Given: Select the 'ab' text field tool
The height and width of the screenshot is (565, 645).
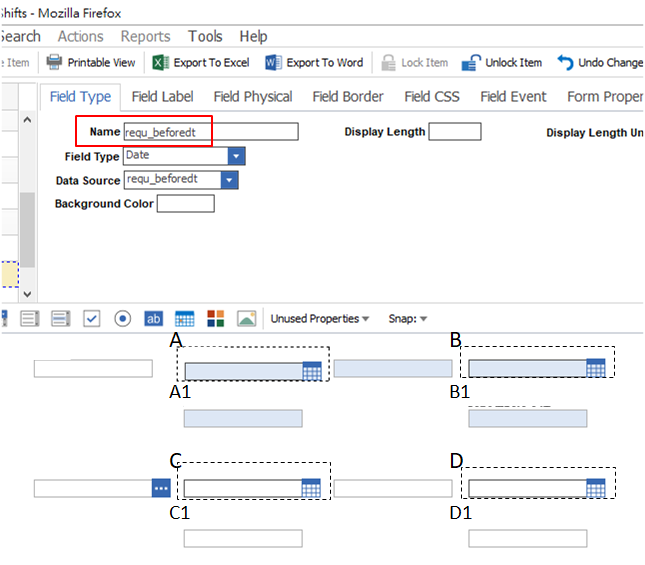Looking at the screenshot, I should pos(154,319).
